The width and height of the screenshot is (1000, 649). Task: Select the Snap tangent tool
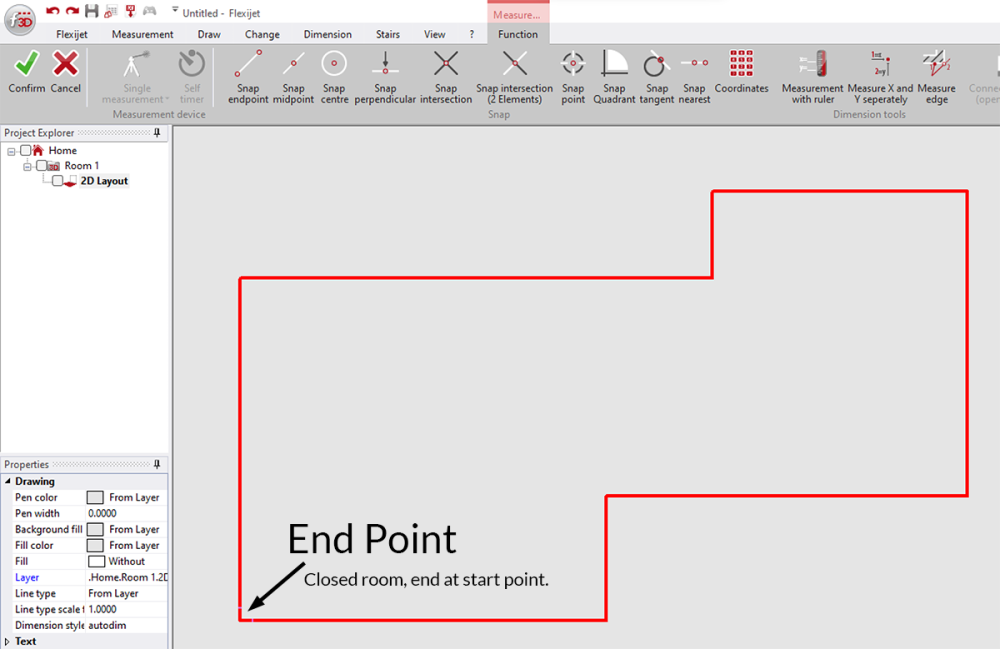coord(656,75)
